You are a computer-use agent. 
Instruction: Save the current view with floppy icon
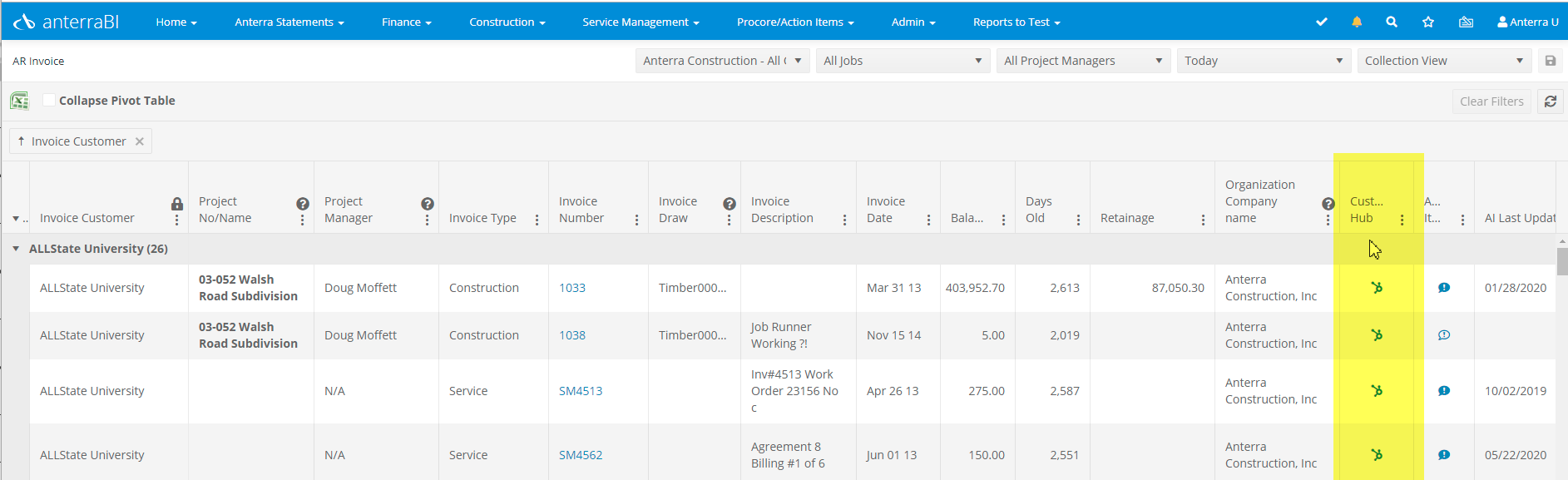[x=1551, y=61]
